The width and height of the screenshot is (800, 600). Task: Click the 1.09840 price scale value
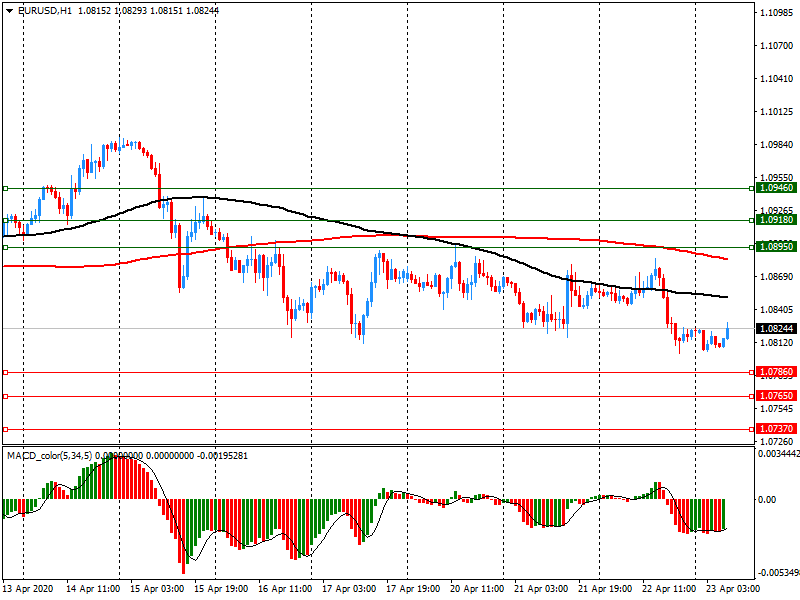pos(777,145)
